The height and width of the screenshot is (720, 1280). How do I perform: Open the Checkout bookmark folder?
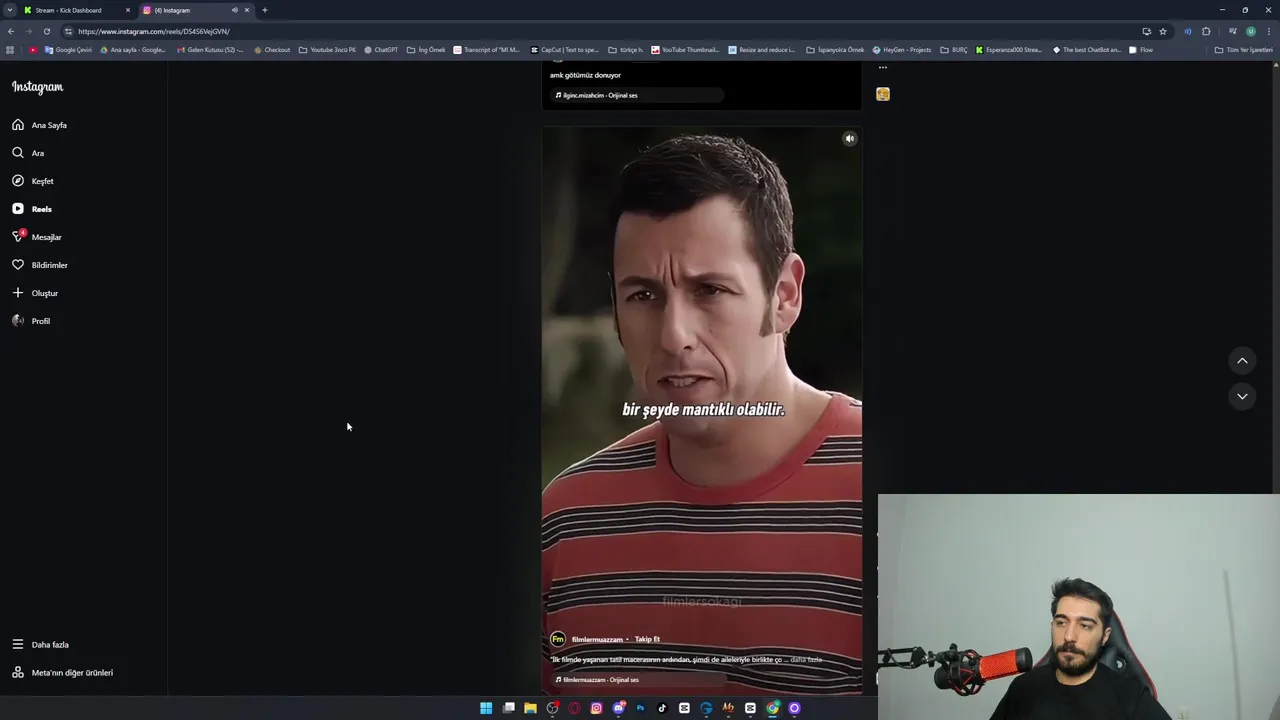pyautogui.click(x=272, y=50)
